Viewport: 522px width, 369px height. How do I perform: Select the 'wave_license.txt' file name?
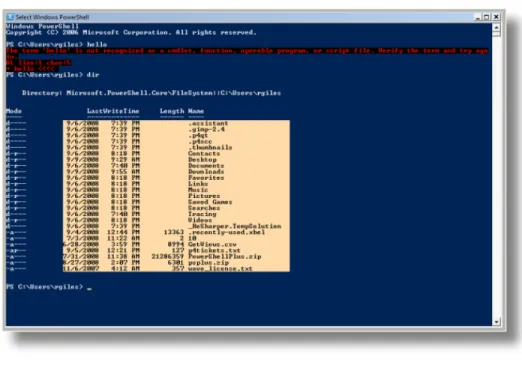(220, 268)
